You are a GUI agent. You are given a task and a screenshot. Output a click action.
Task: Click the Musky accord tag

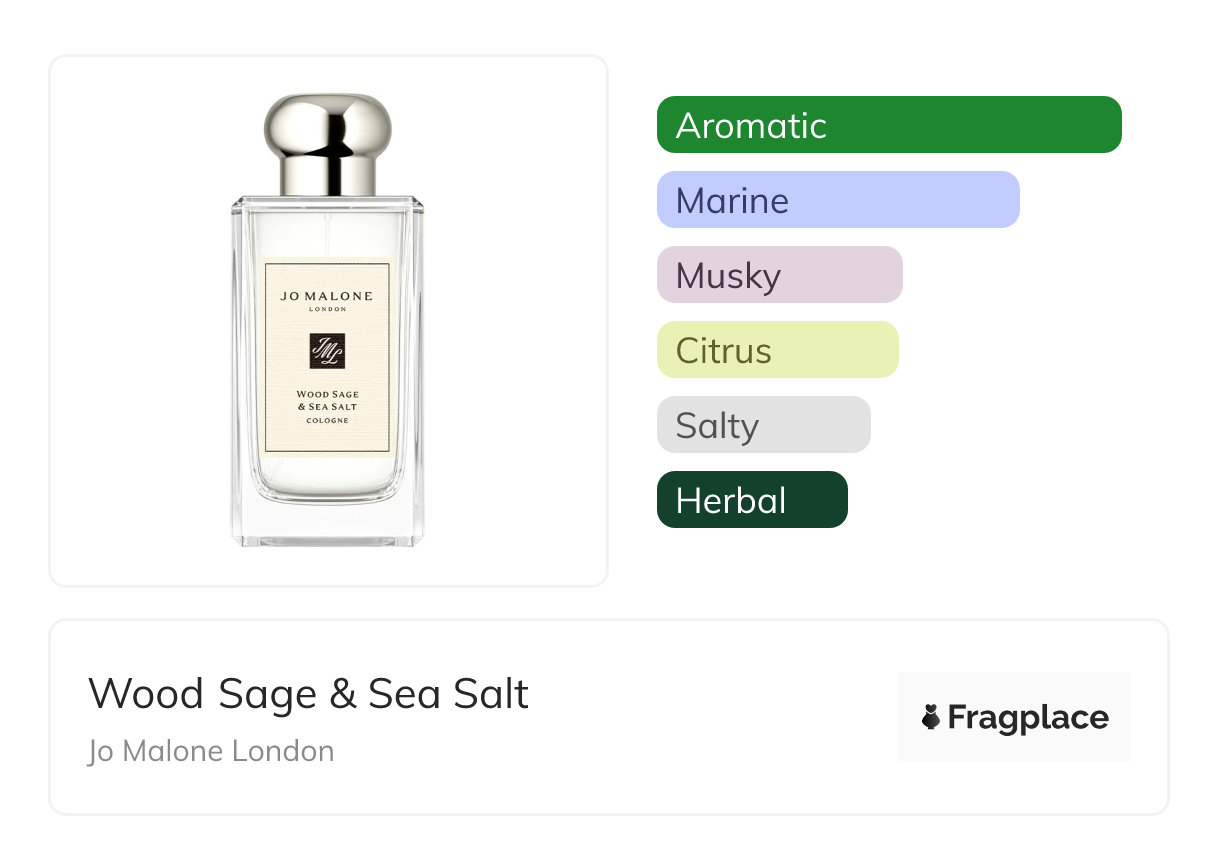[779, 275]
